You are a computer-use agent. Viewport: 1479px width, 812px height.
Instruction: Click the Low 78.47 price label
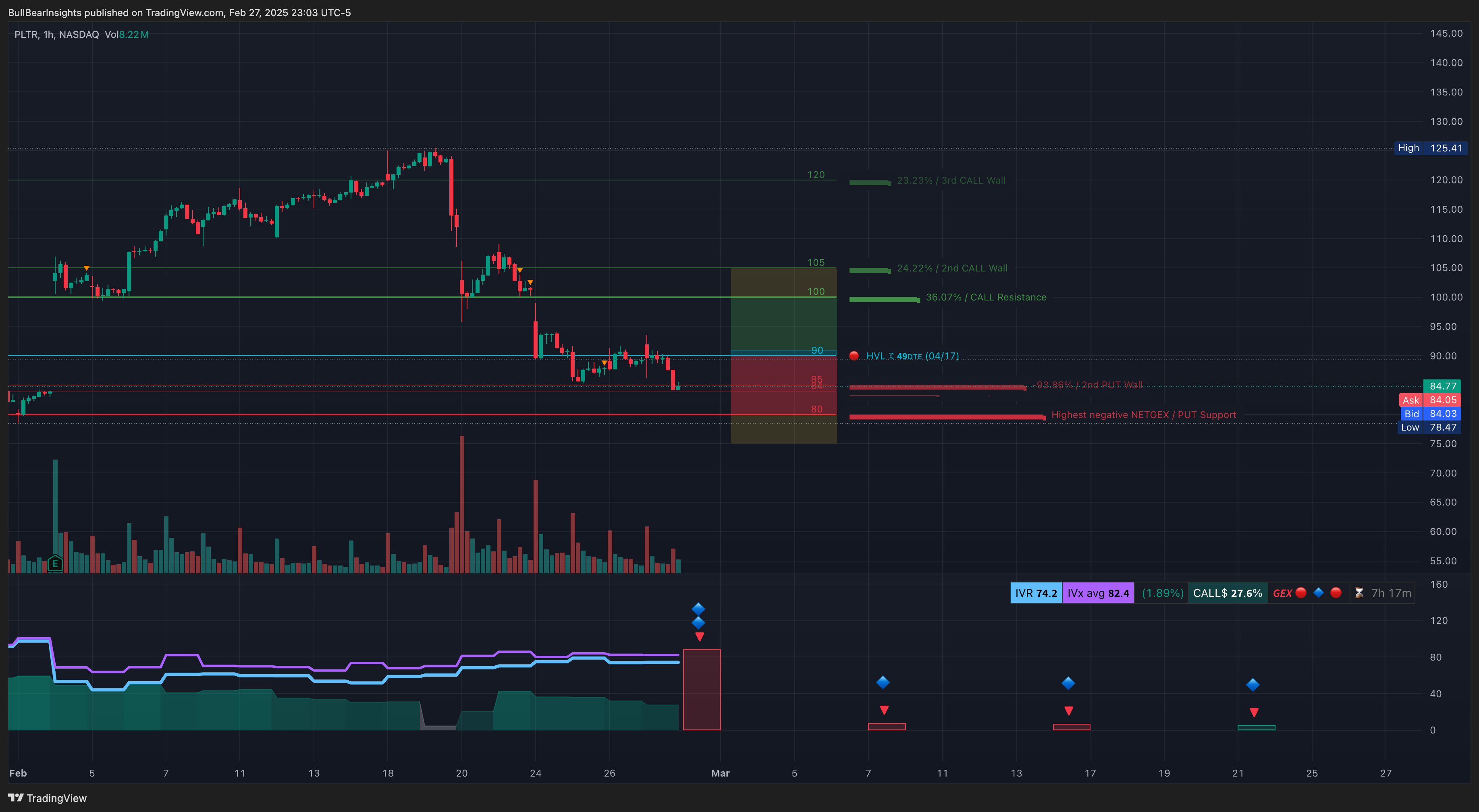(1430, 427)
